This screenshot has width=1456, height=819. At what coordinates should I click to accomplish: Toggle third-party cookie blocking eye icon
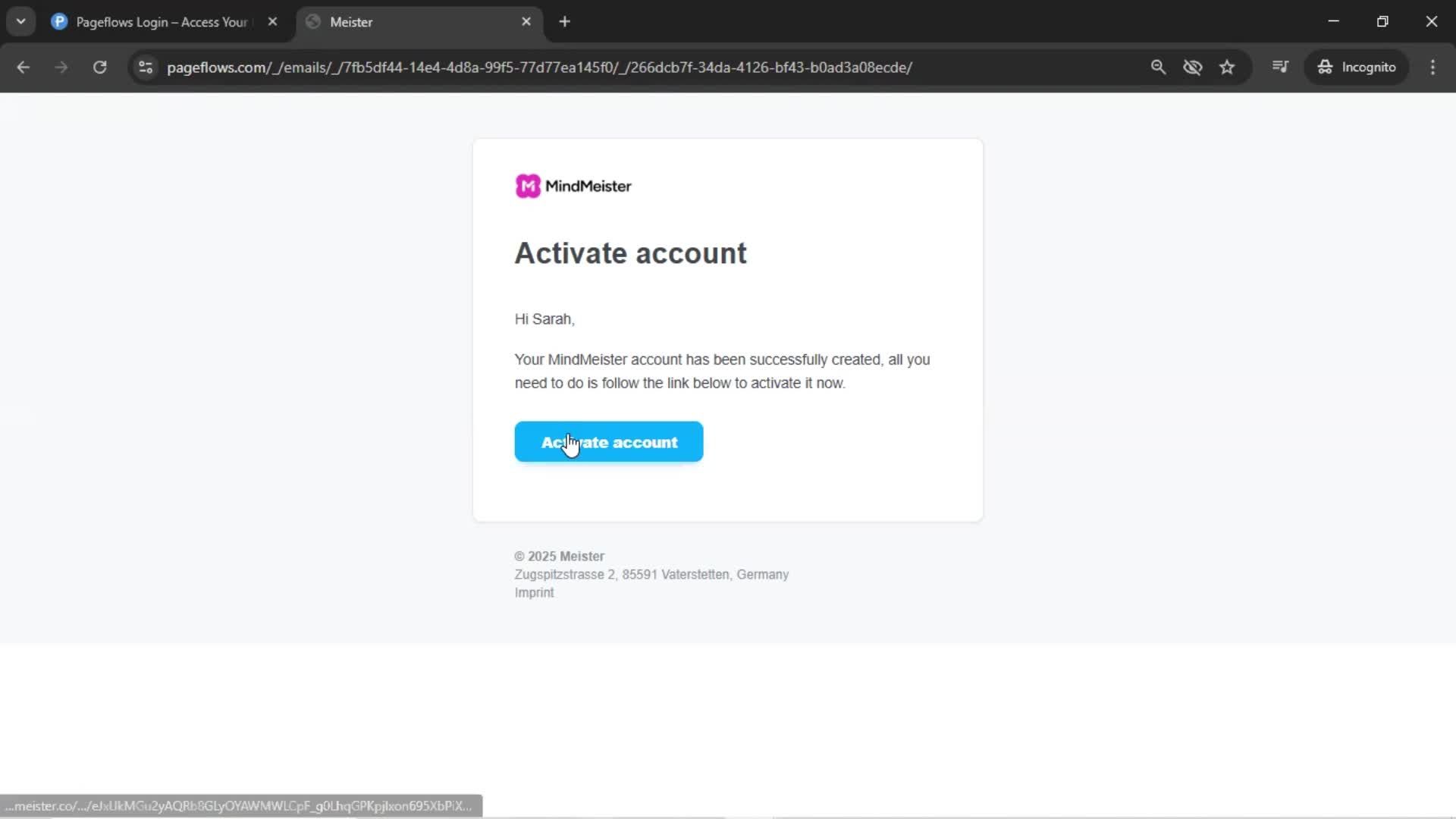(x=1192, y=67)
